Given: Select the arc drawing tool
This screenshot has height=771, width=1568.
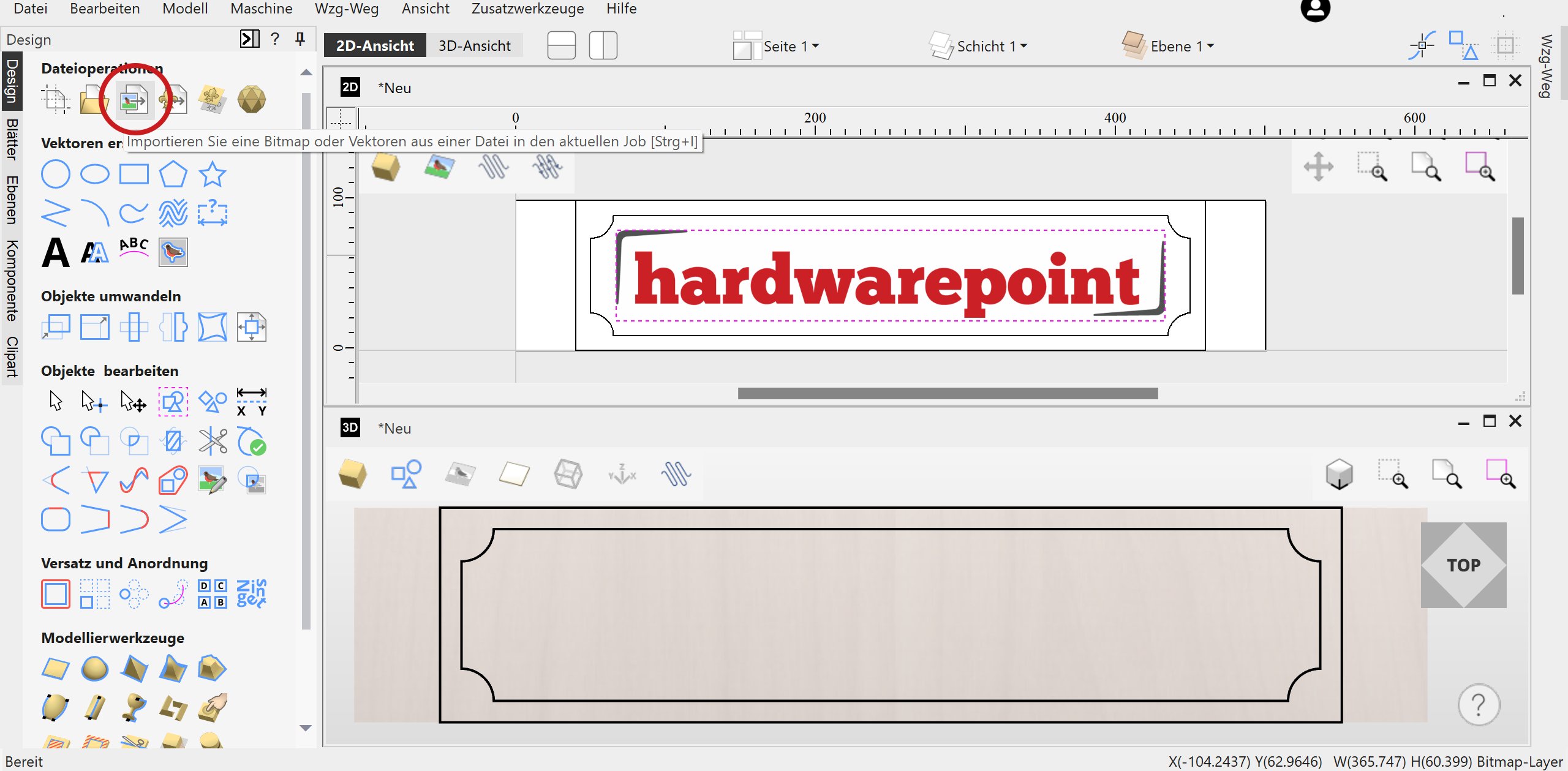Looking at the screenshot, I should click(95, 213).
